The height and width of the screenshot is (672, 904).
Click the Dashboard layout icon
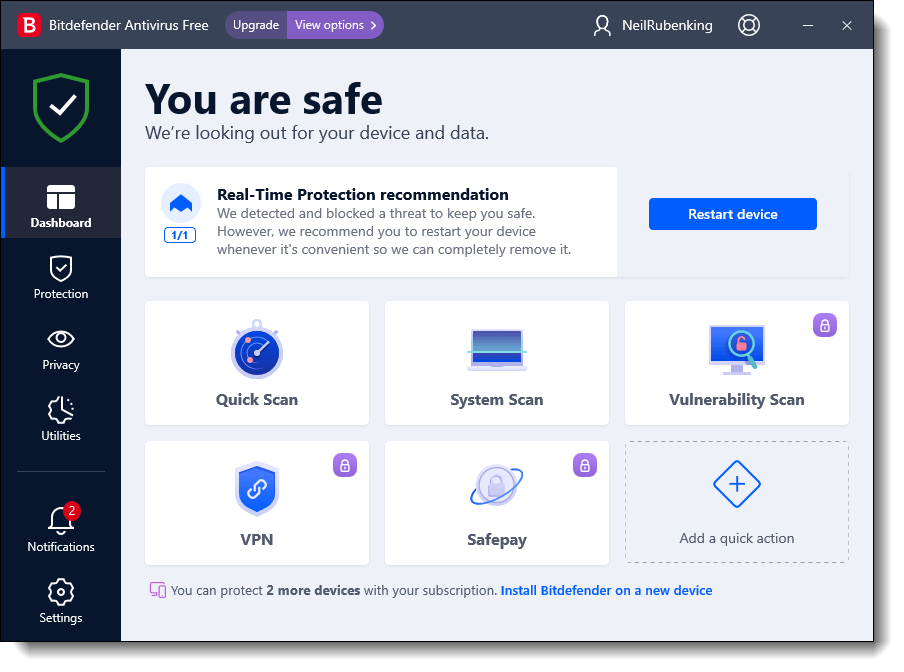61,197
